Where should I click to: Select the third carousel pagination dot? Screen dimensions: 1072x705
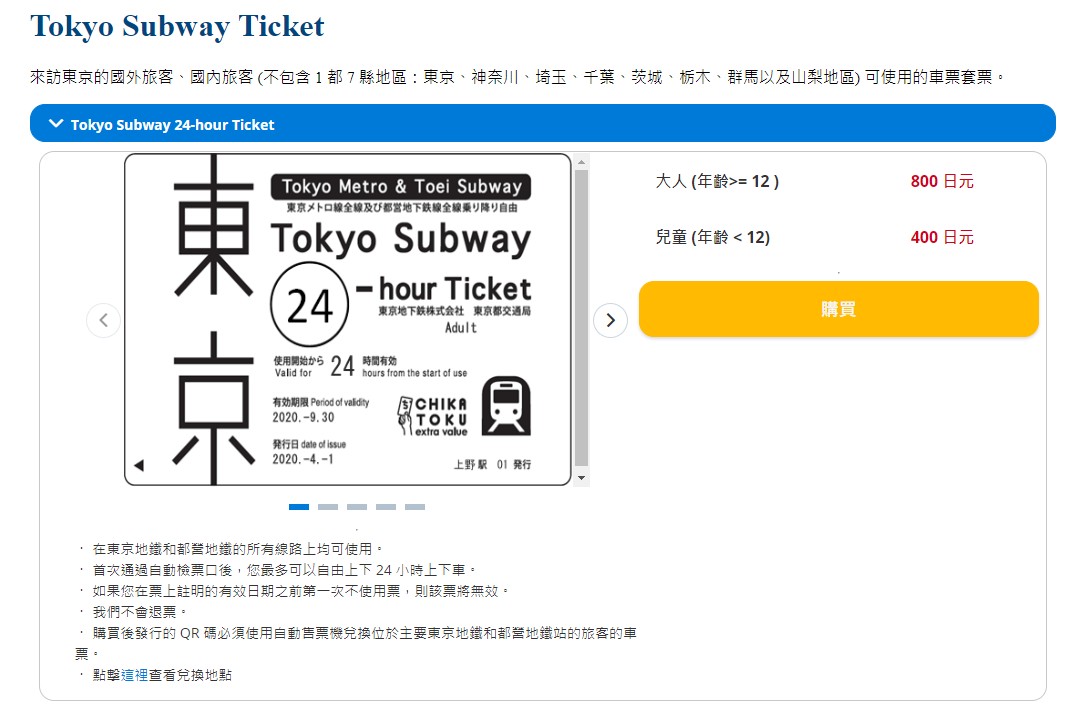(357, 507)
